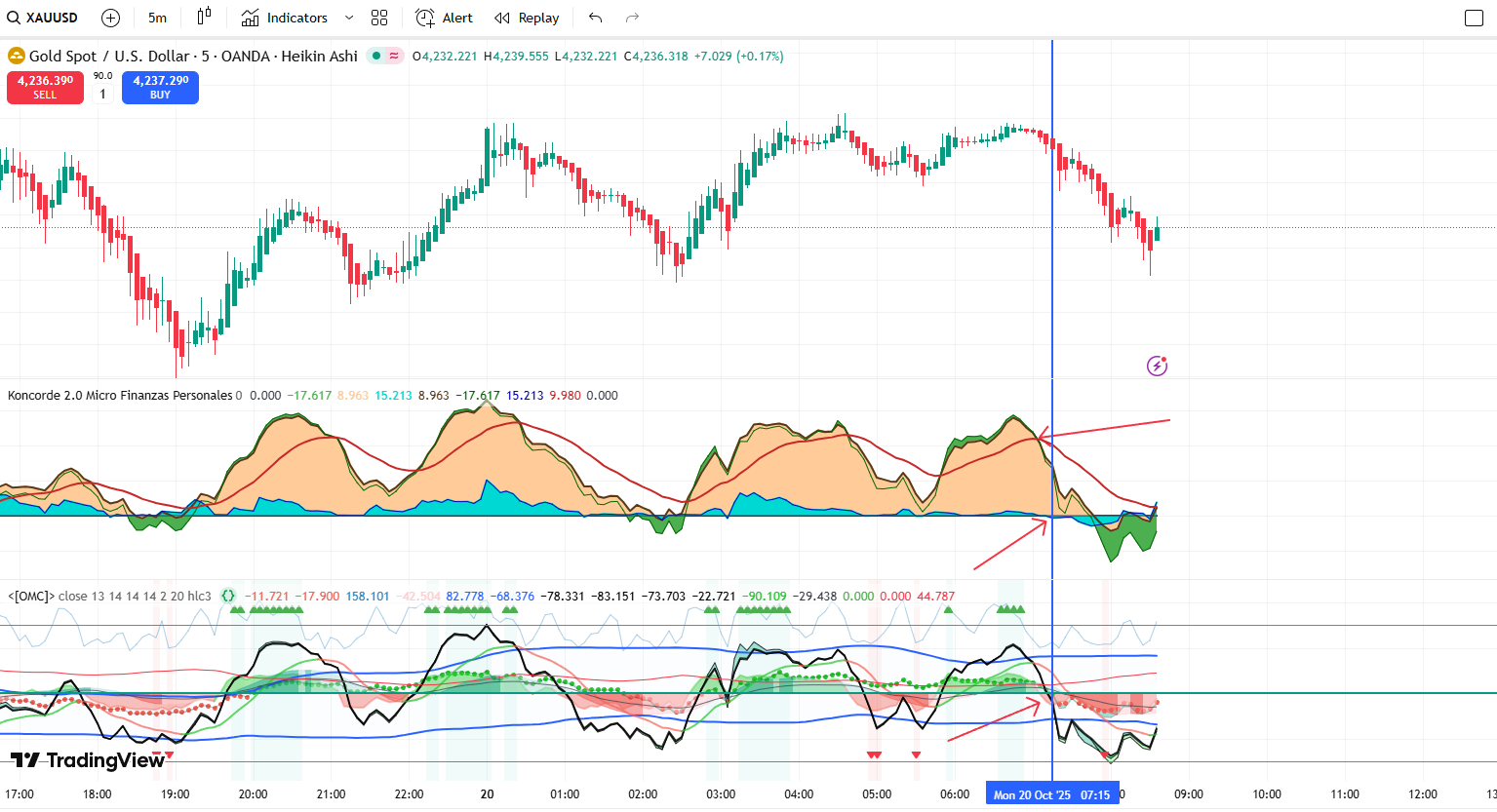Open the XAUUSD symbol search
1497x812 pixels.
click(43, 18)
